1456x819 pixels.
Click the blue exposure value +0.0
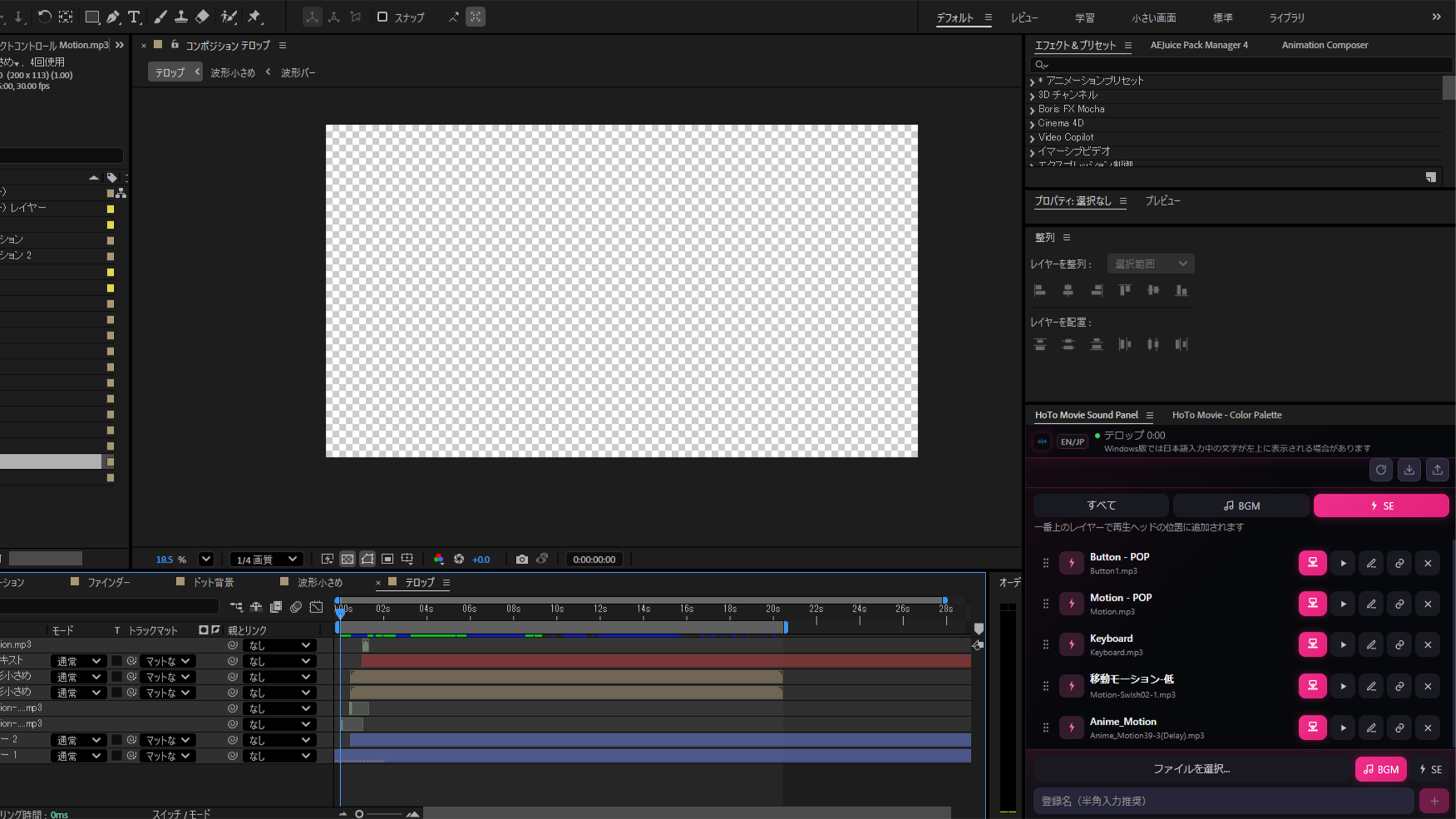coord(481,560)
